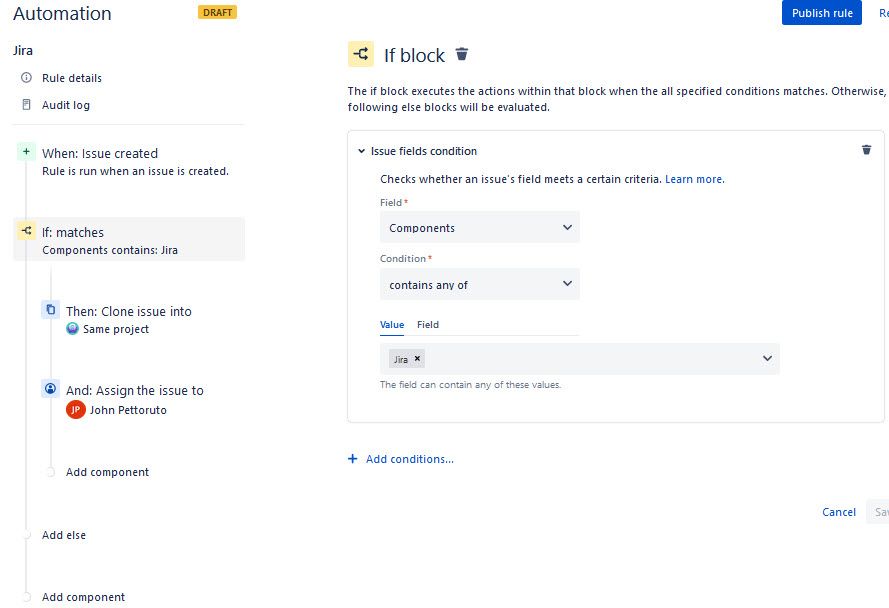This screenshot has height=608, width=889.
Task: Click the Rule details info icon
Action: 26,78
